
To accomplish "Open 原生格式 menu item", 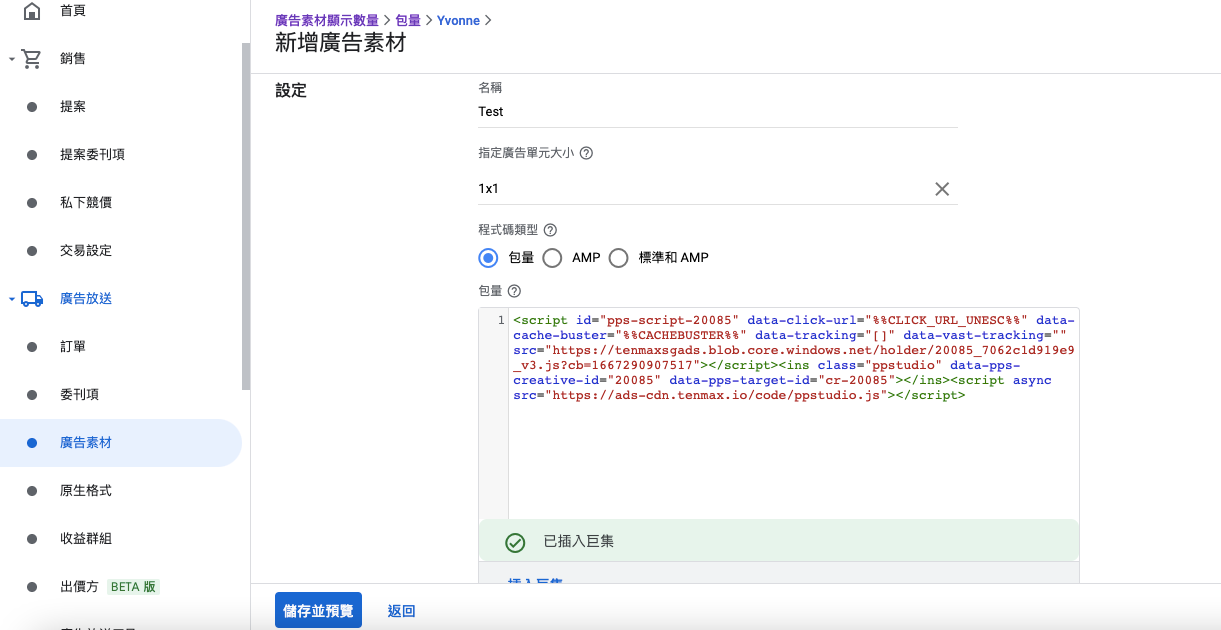I will [86, 491].
